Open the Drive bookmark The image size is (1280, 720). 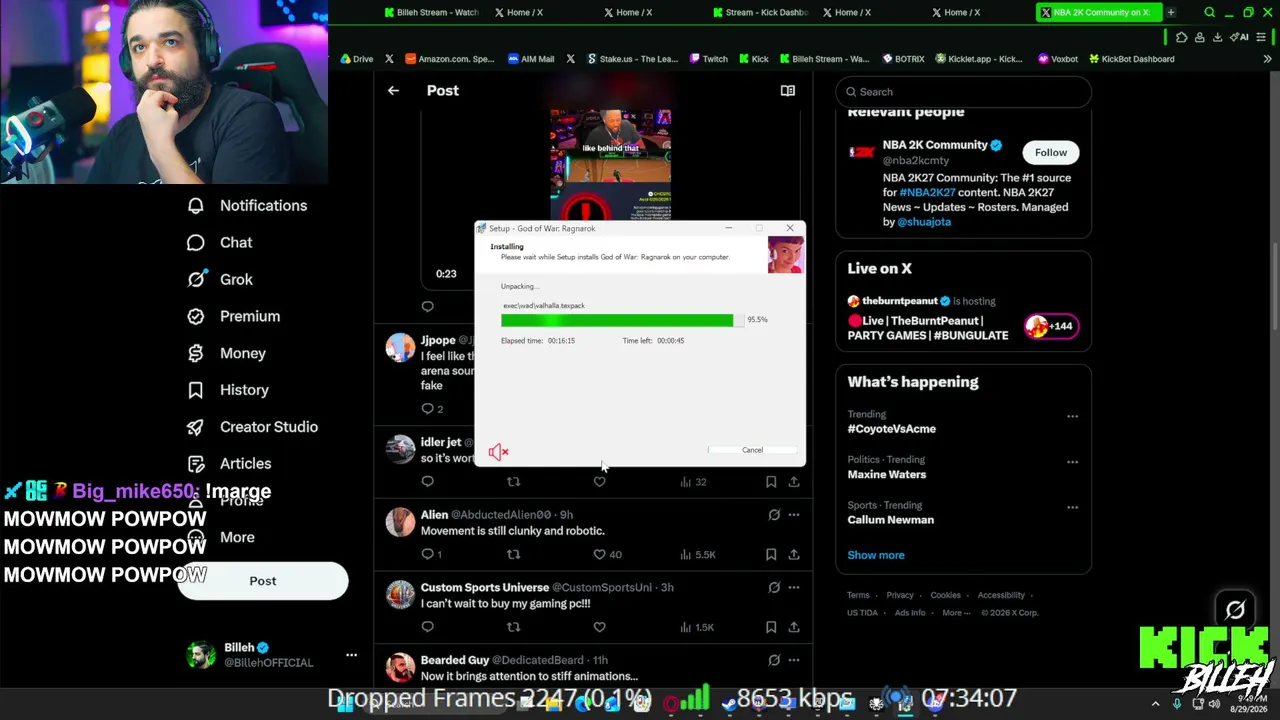[356, 59]
